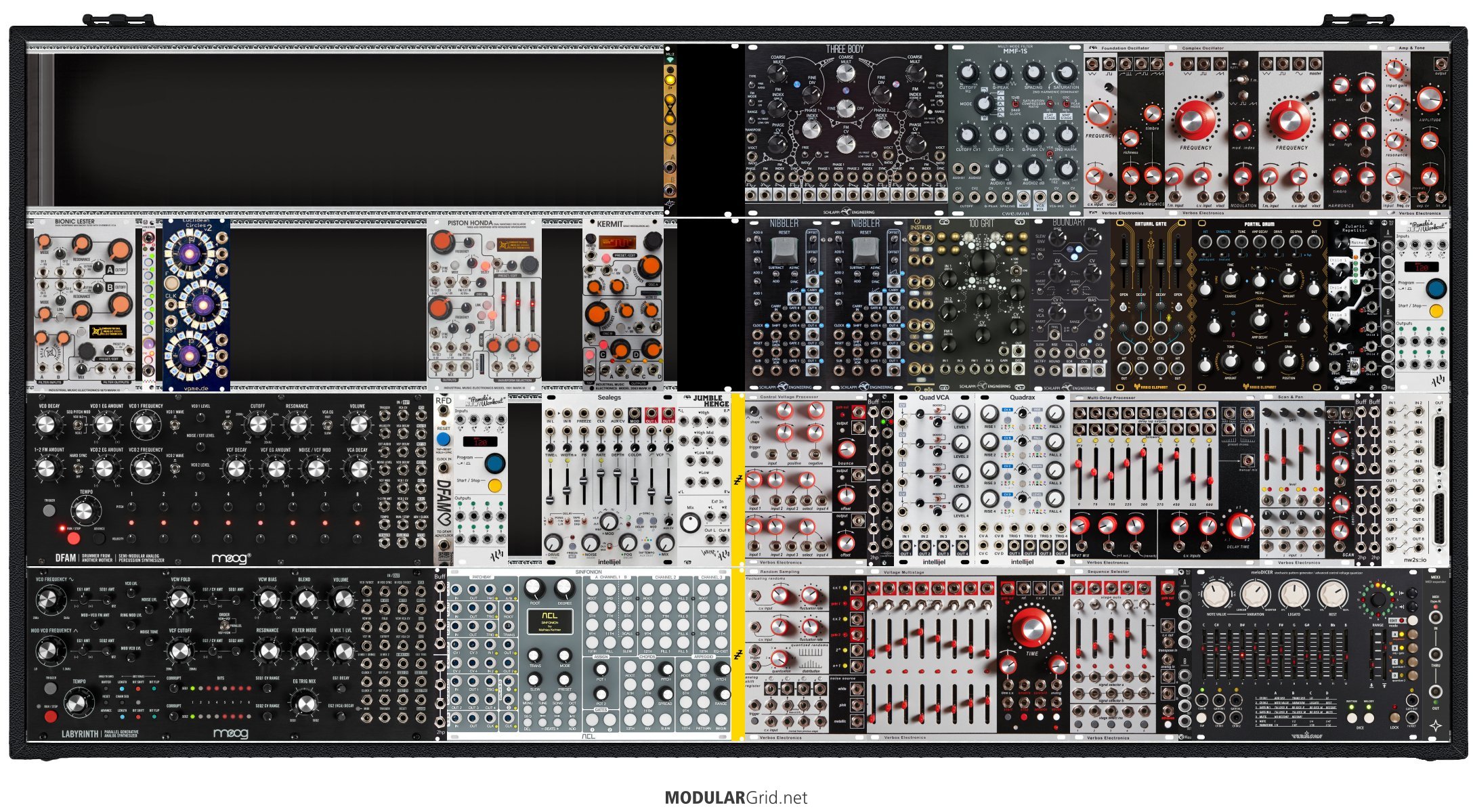The image size is (1473, 812).
Task: Click the top ring of Euclidean Circles
Action: pyautogui.click(x=189, y=254)
